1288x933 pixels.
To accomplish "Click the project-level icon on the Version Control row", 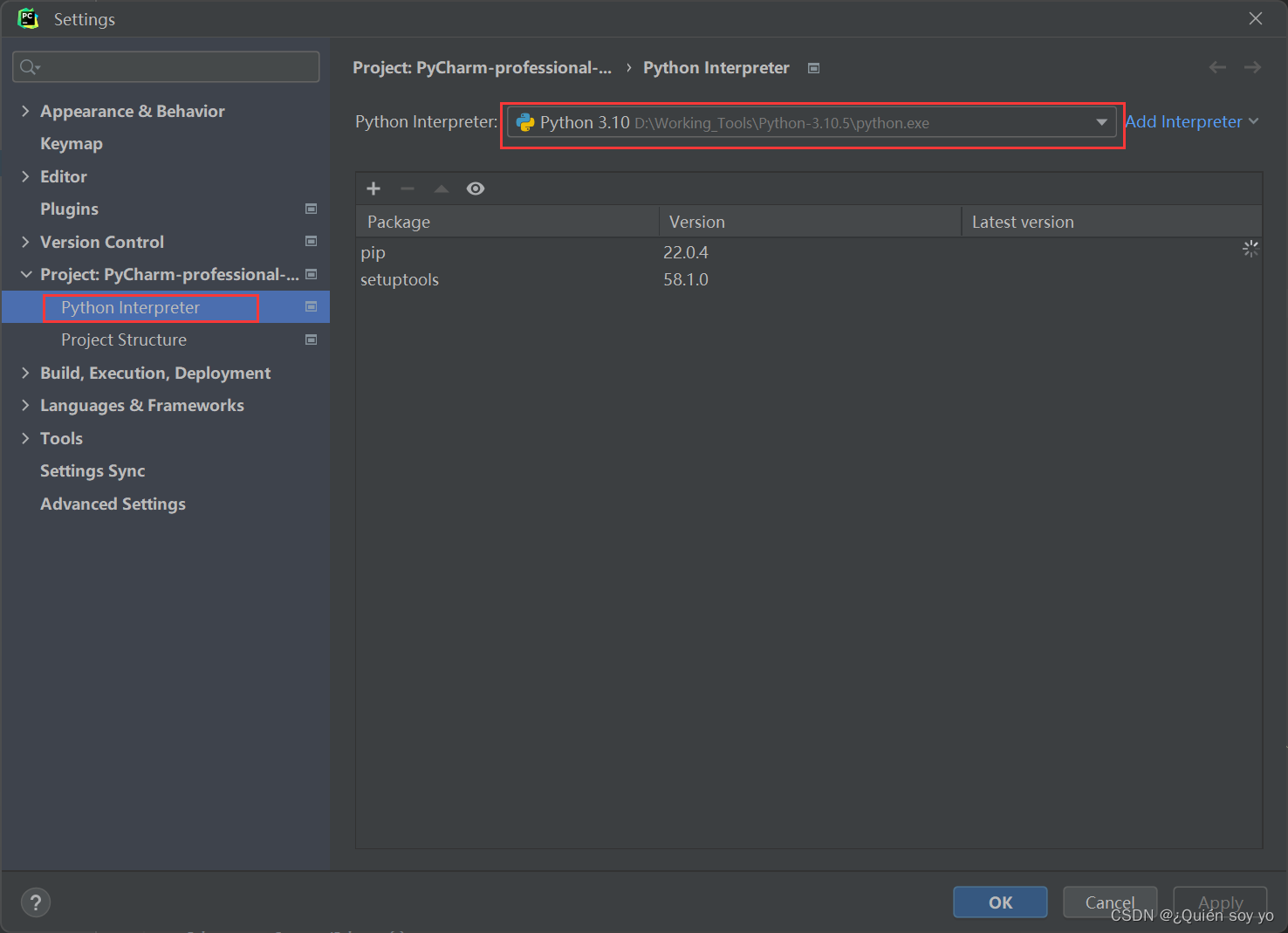I will 311,241.
